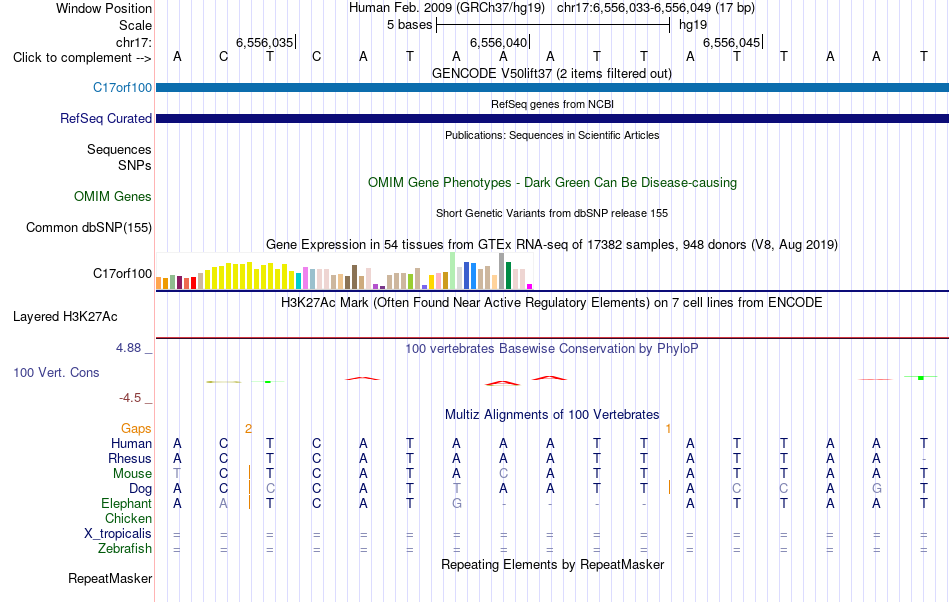Click the green PhyloP bar at far right
The image size is (950, 602).
click(x=921, y=377)
